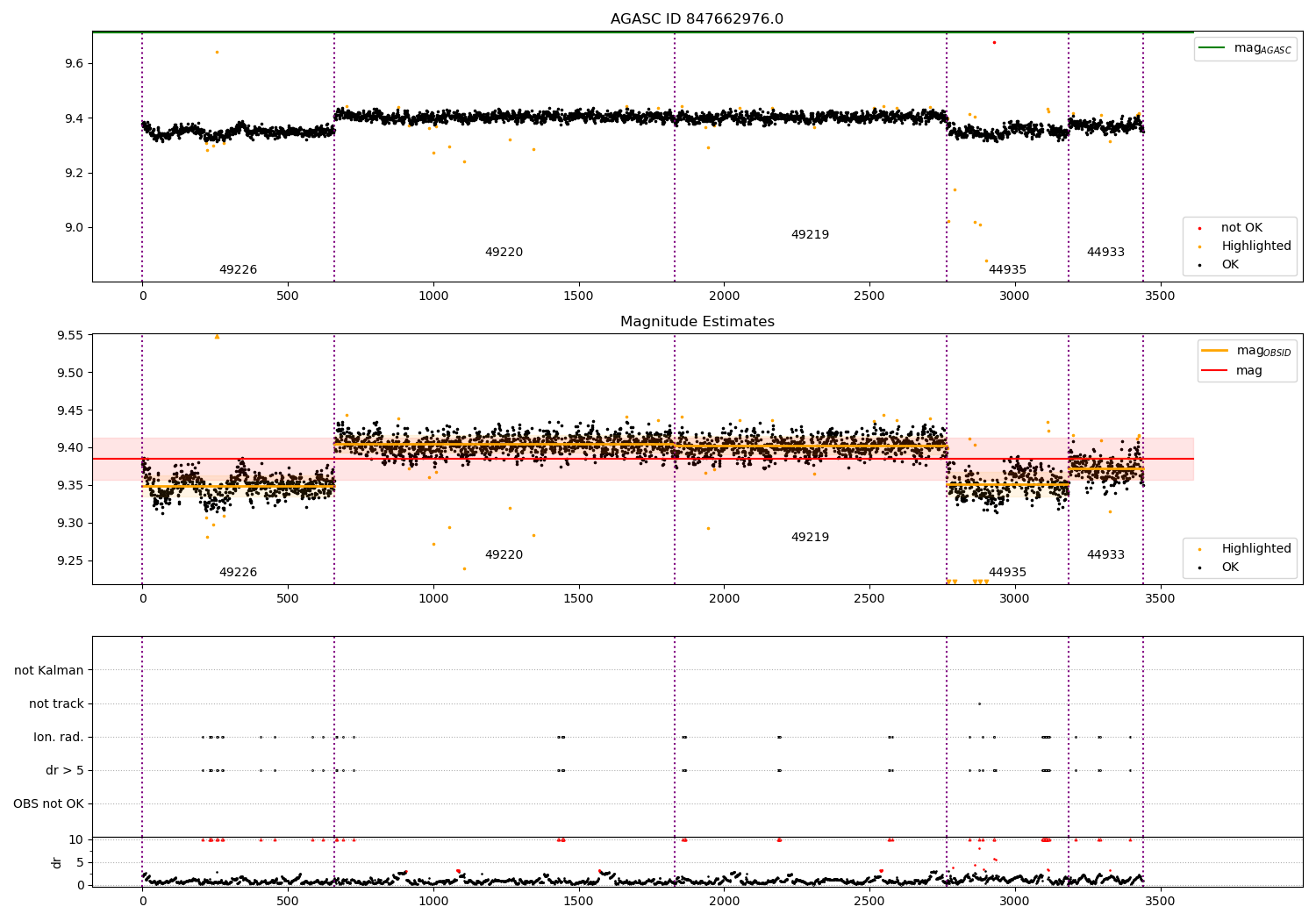
Task: Click obsid label 44933 in the top plot
Action: coord(1105,253)
